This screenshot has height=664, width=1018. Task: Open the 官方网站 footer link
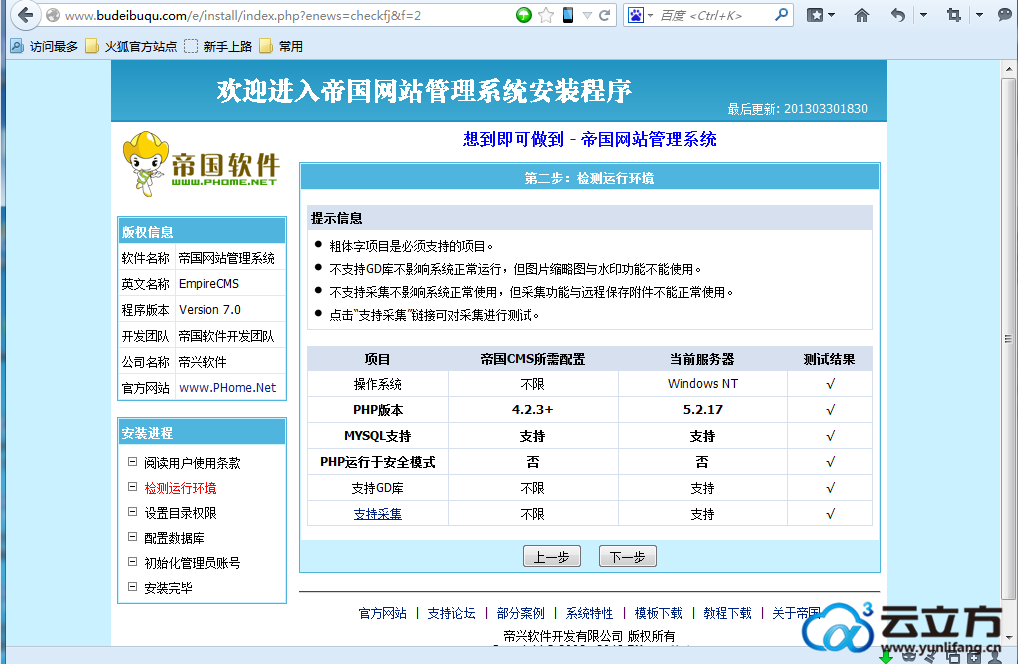[382, 613]
